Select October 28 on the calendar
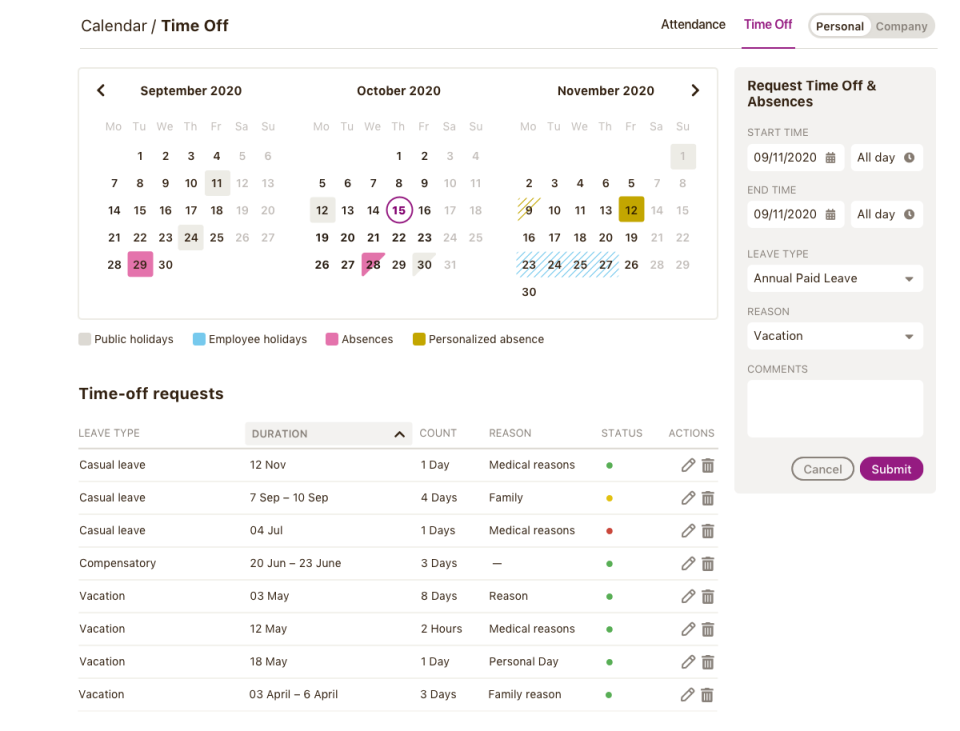This screenshot has width=960, height=731. coord(373,264)
